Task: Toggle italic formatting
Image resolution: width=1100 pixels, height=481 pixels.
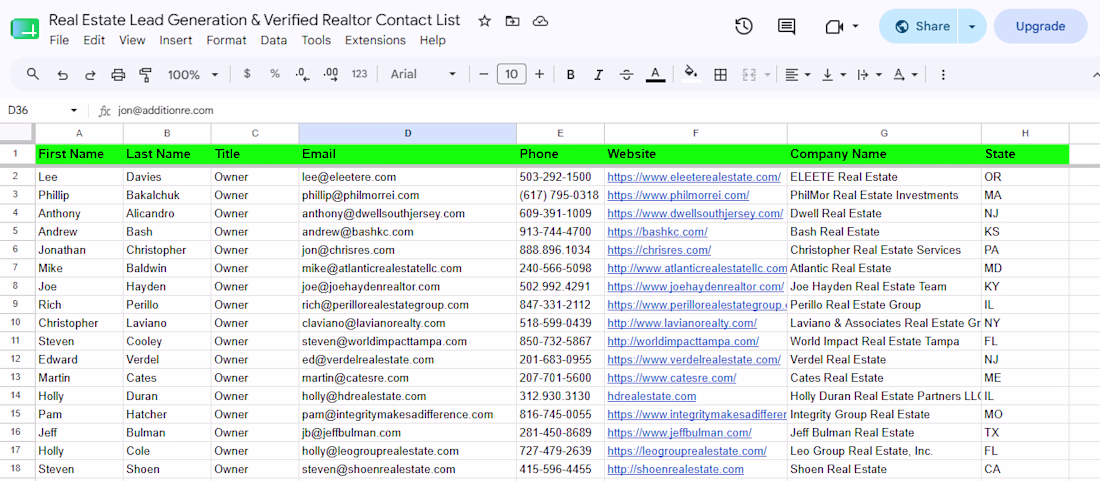Action: (x=598, y=74)
